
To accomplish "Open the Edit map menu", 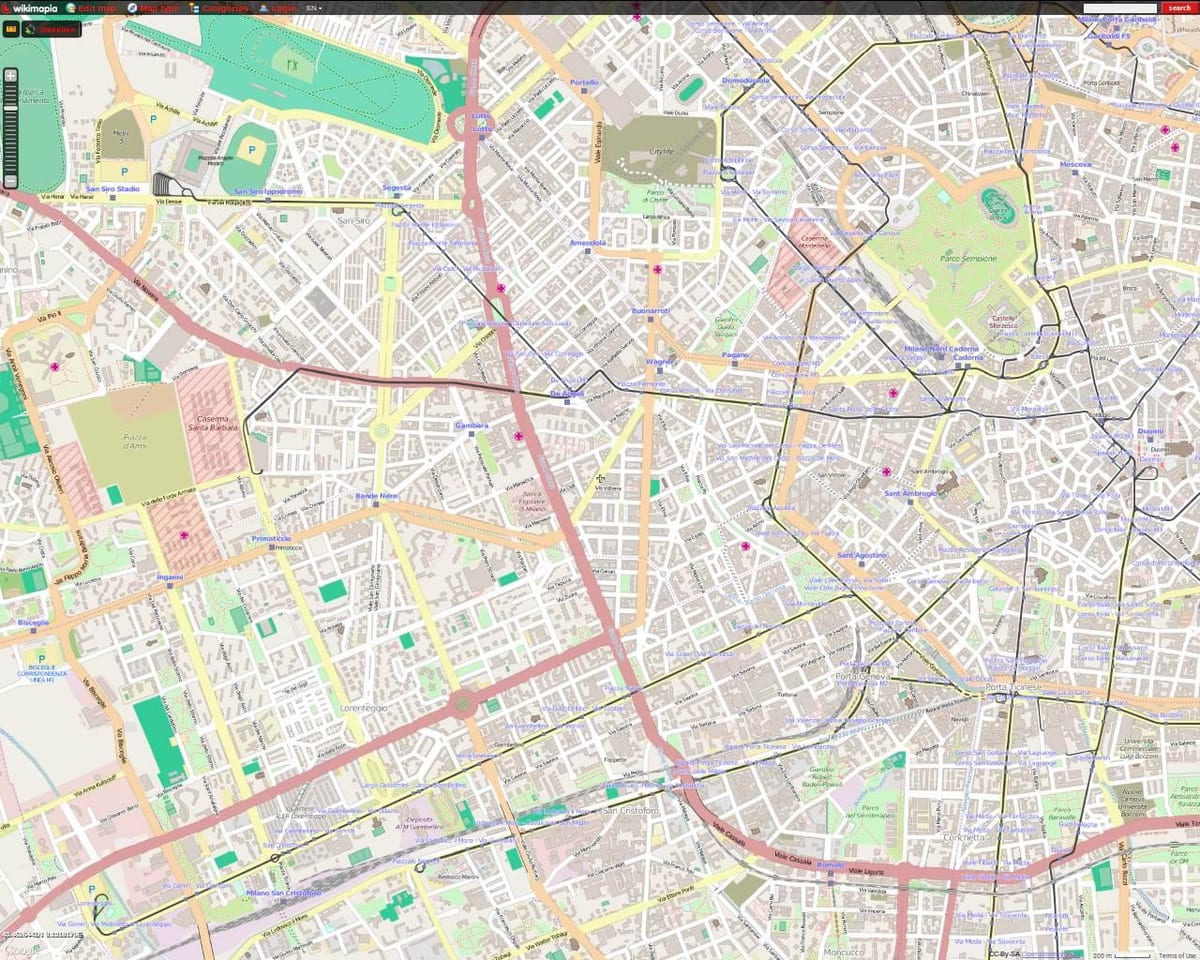I will (x=91, y=7).
